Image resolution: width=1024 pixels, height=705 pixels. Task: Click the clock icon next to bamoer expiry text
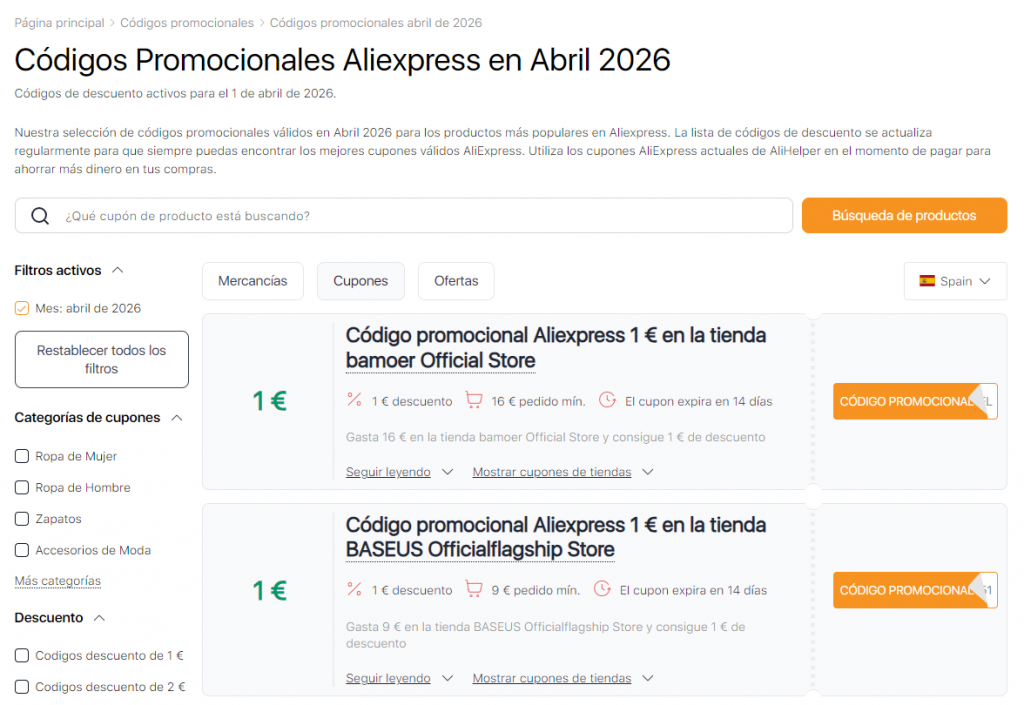(x=608, y=399)
